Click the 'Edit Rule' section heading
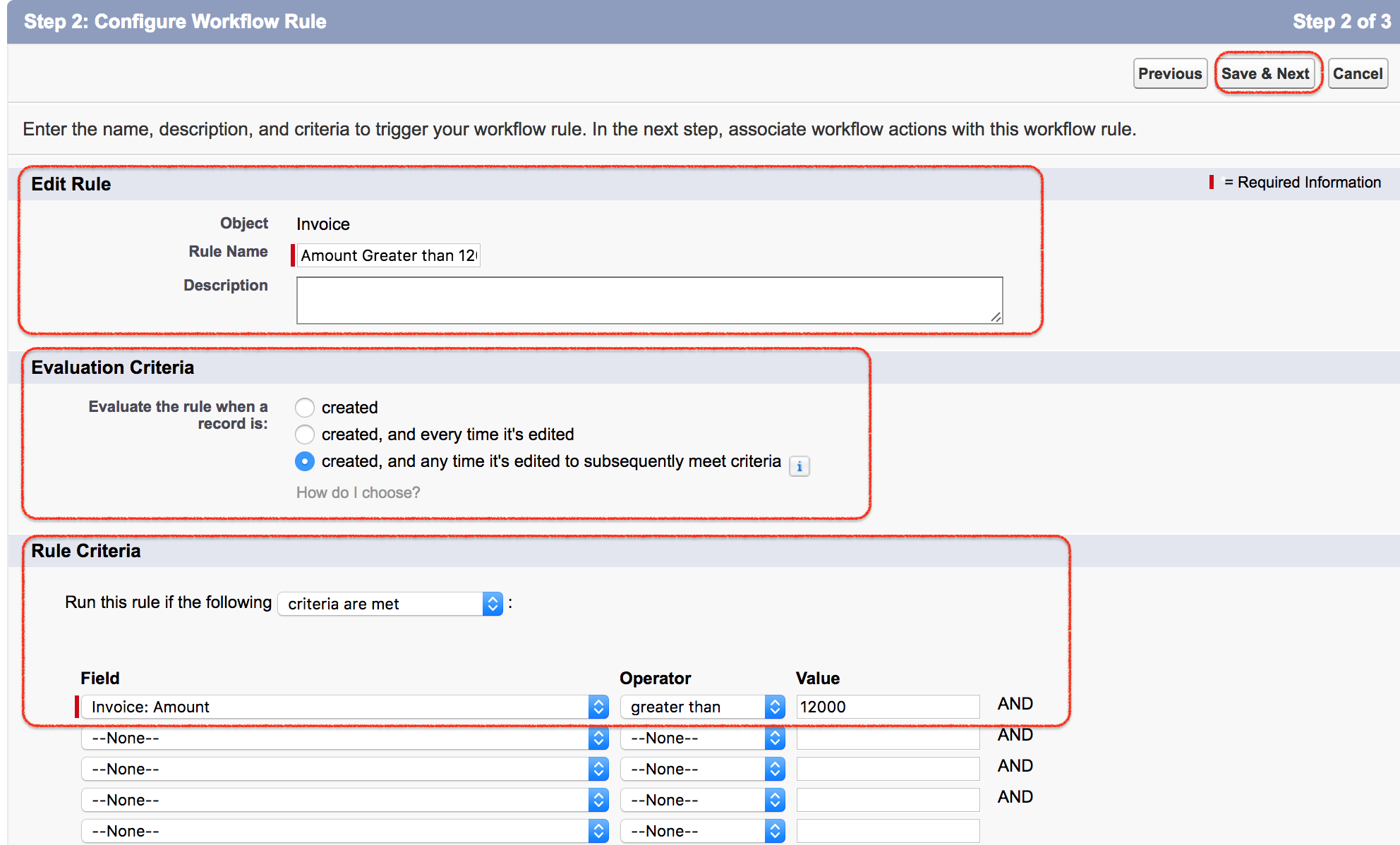The width and height of the screenshot is (1400, 845). (71, 184)
